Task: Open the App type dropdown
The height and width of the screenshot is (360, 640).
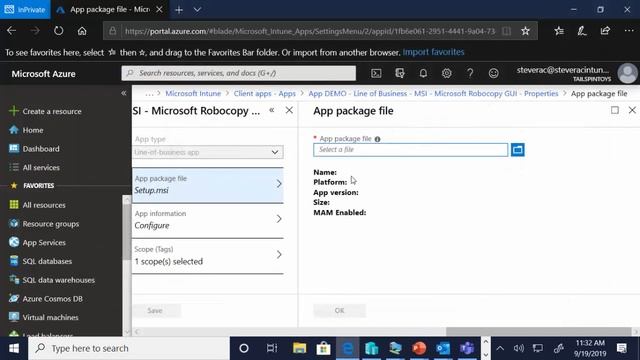Action: [208, 152]
